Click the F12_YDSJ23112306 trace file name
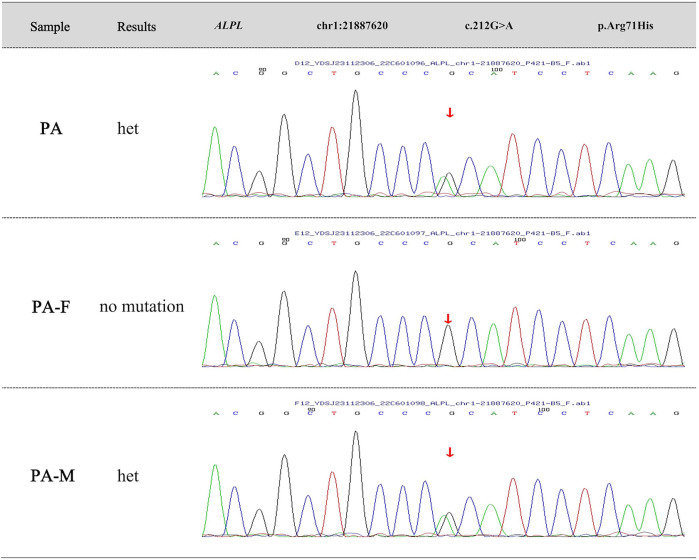This screenshot has width=699, height=560. point(442,403)
